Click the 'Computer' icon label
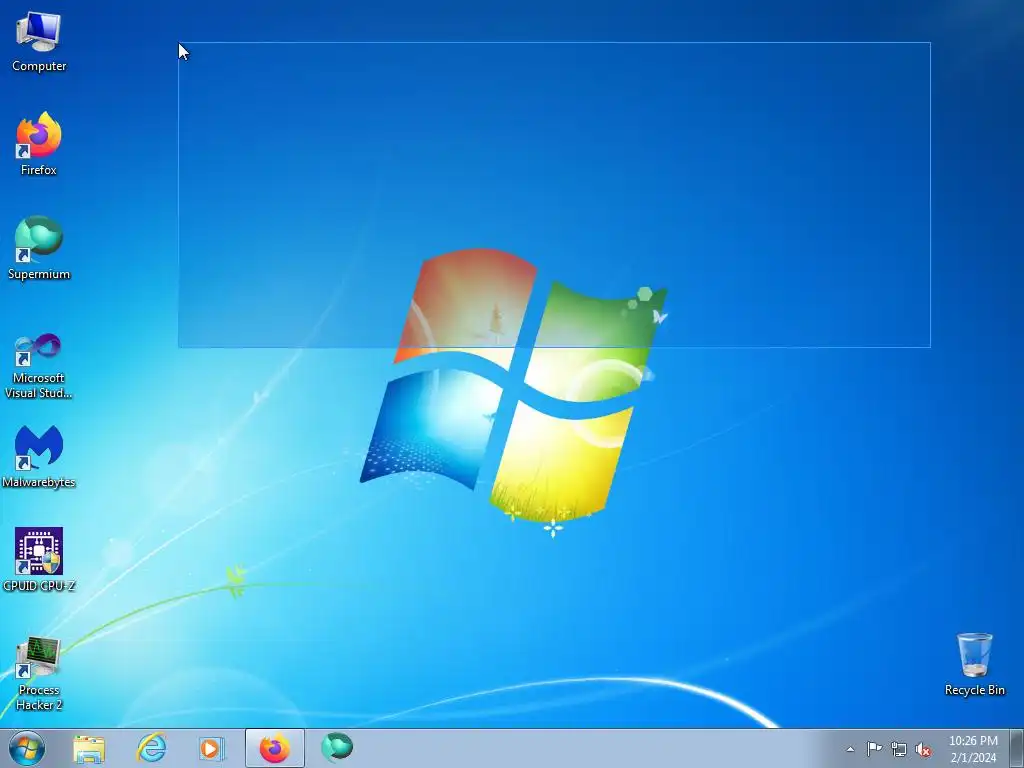The height and width of the screenshot is (768, 1024). click(39, 66)
